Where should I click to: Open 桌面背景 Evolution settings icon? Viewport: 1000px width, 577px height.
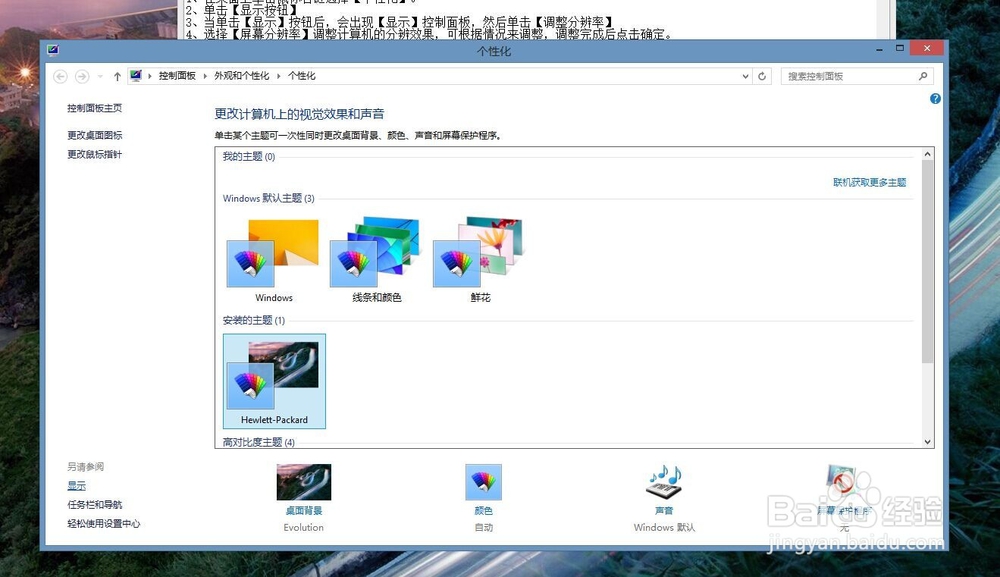(x=304, y=482)
